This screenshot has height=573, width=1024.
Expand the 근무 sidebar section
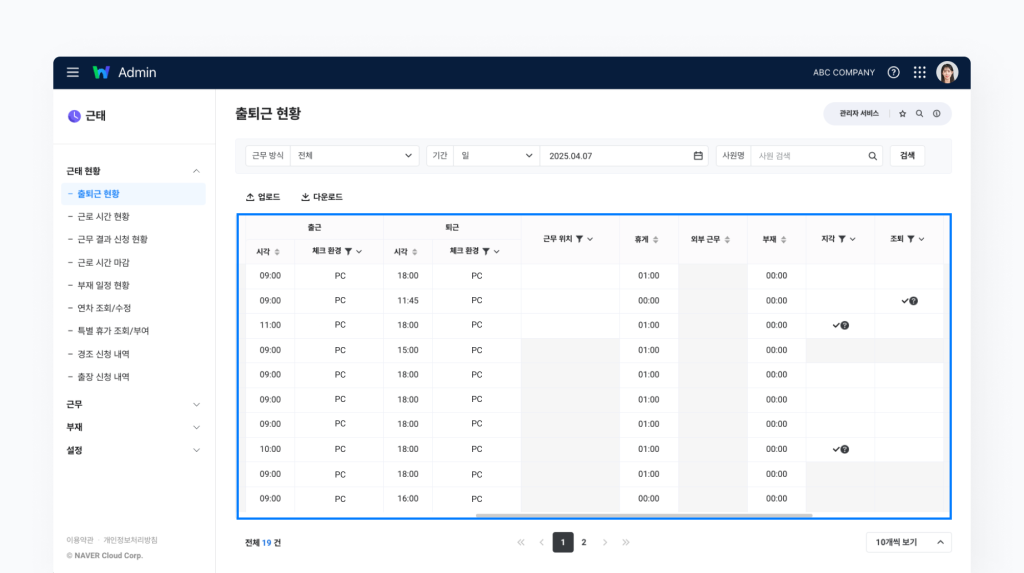pos(196,404)
